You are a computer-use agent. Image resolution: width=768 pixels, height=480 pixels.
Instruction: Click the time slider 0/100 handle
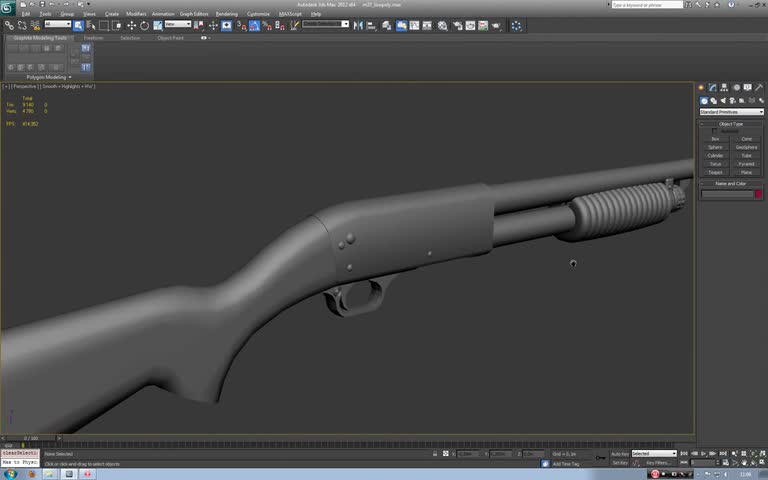[x=31, y=438]
